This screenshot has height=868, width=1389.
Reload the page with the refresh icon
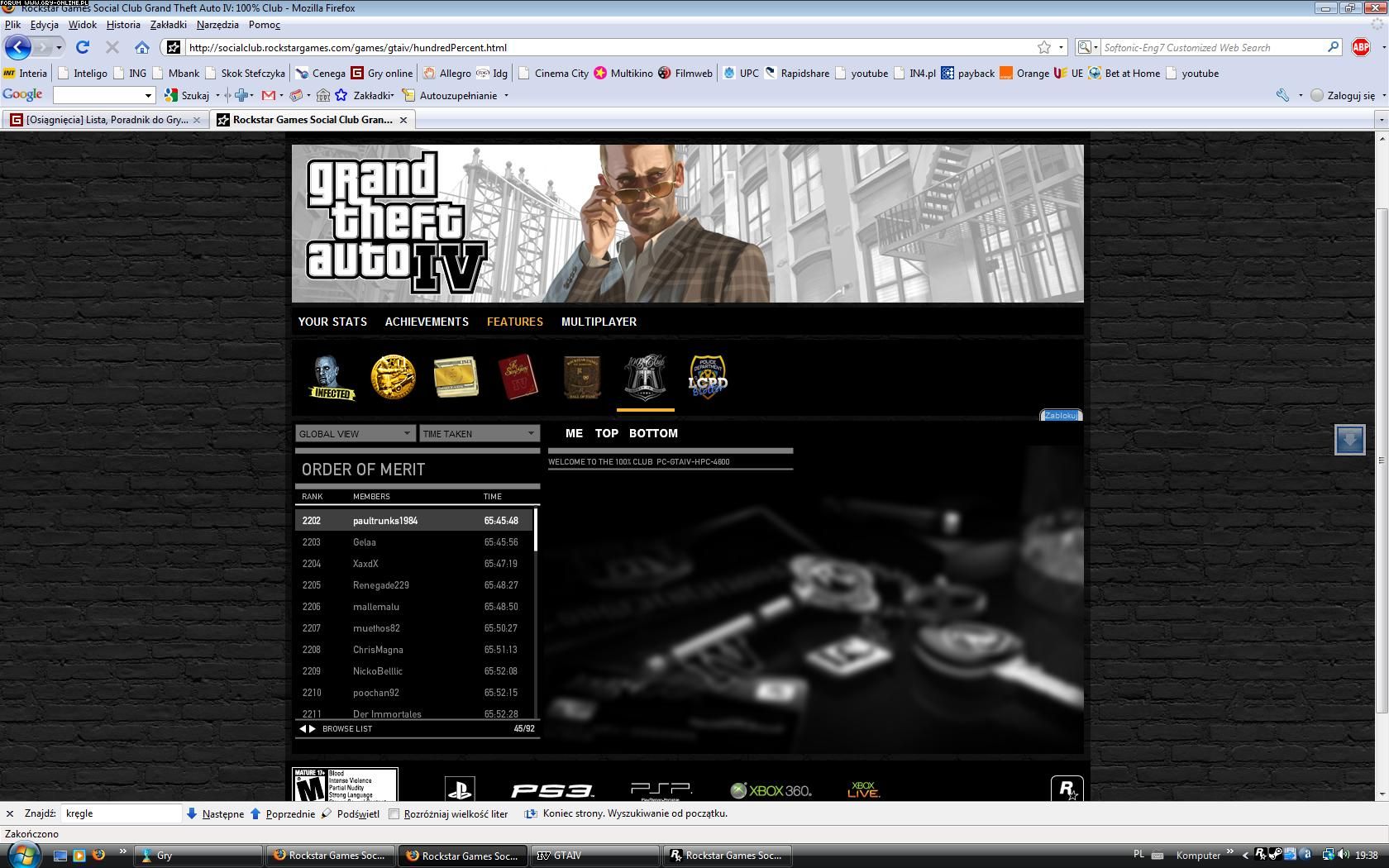[83, 47]
